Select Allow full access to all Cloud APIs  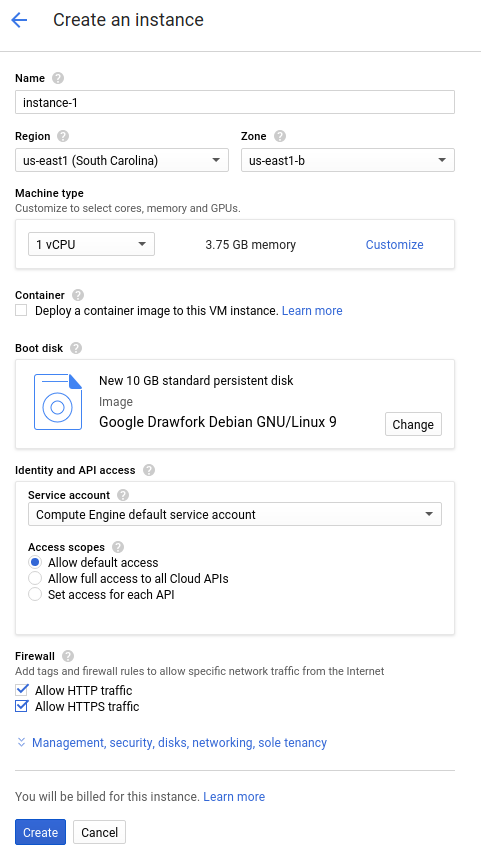[x=35, y=578]
